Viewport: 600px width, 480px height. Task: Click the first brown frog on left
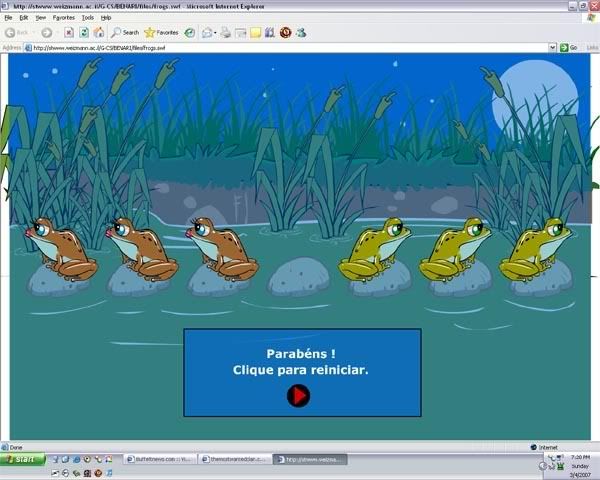[60, 250]
